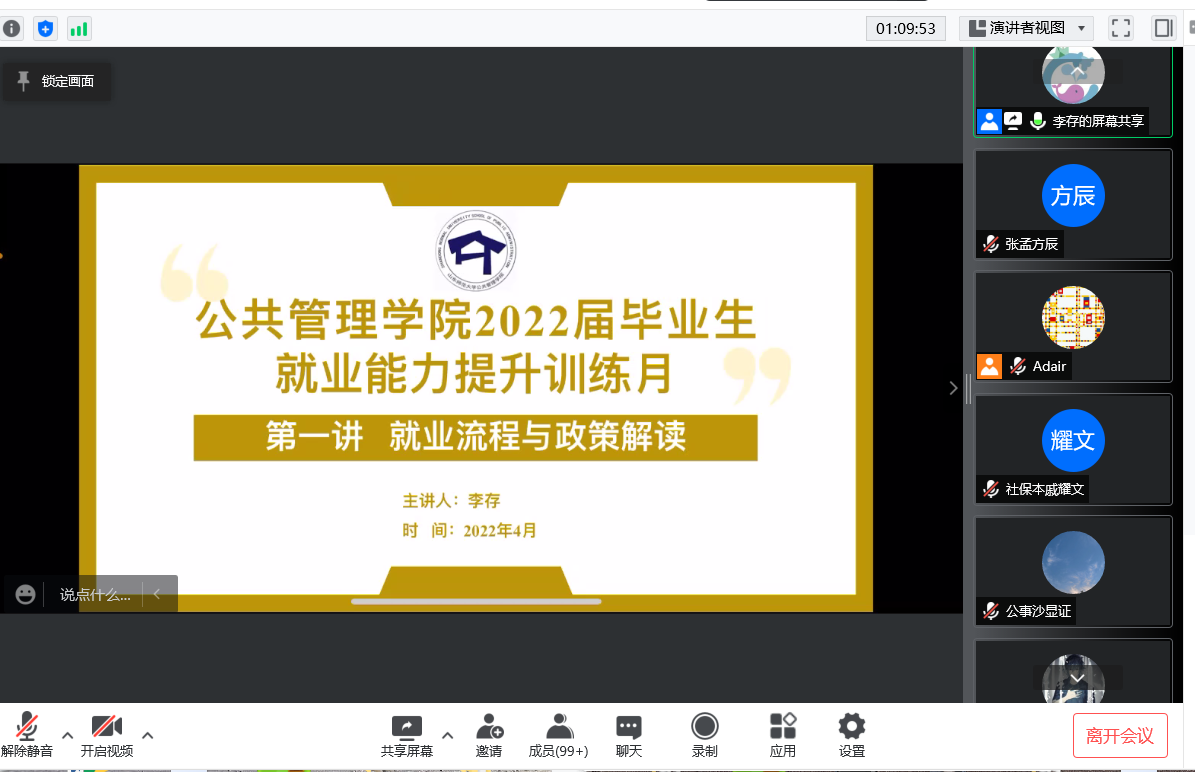
Task: Click the Lock Screen (锁定画面) pin button
Action: pos(57,81)
